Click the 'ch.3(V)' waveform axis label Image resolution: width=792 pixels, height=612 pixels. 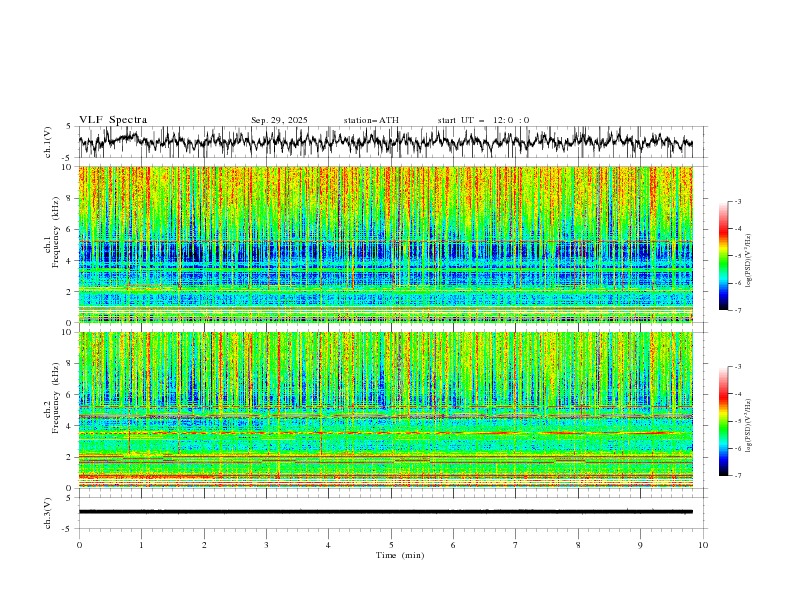(x=48, y=513)
